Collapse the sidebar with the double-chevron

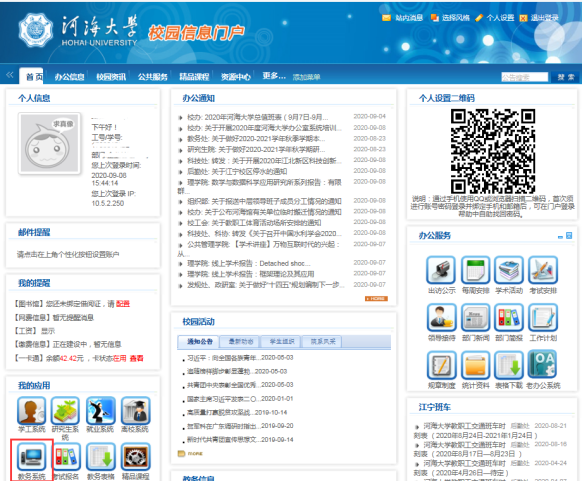pos(10,75)
